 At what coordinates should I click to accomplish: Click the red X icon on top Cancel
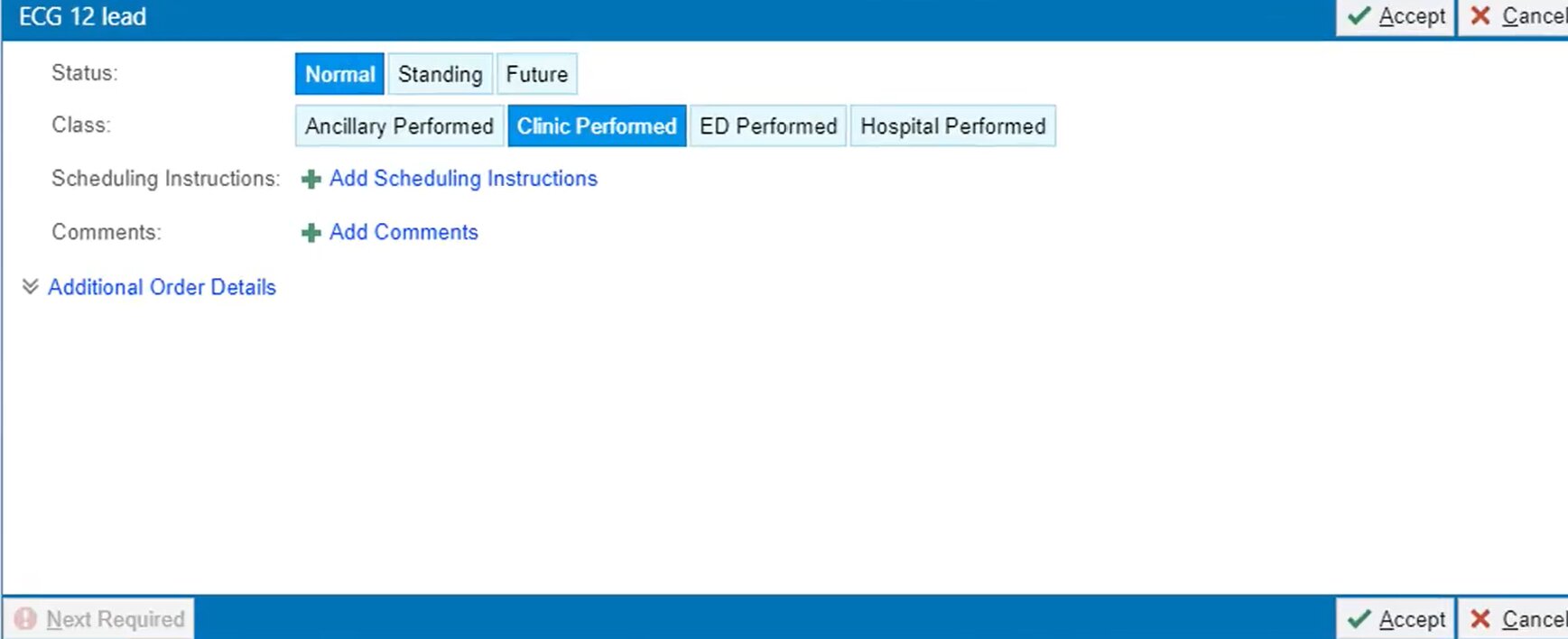tap(1480, 16)
